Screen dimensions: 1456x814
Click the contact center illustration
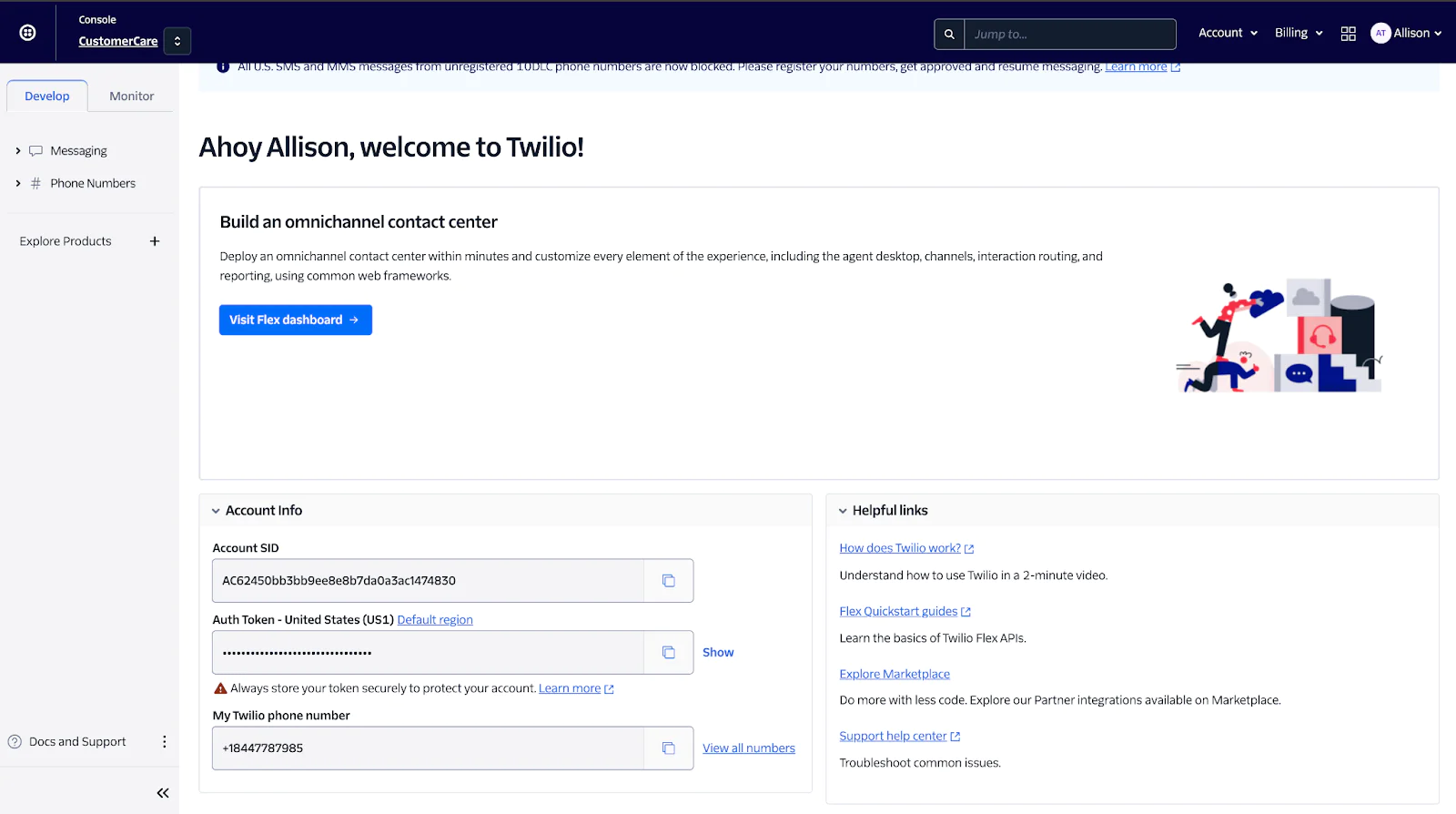pyautogui.click(x=1279, y=336)
